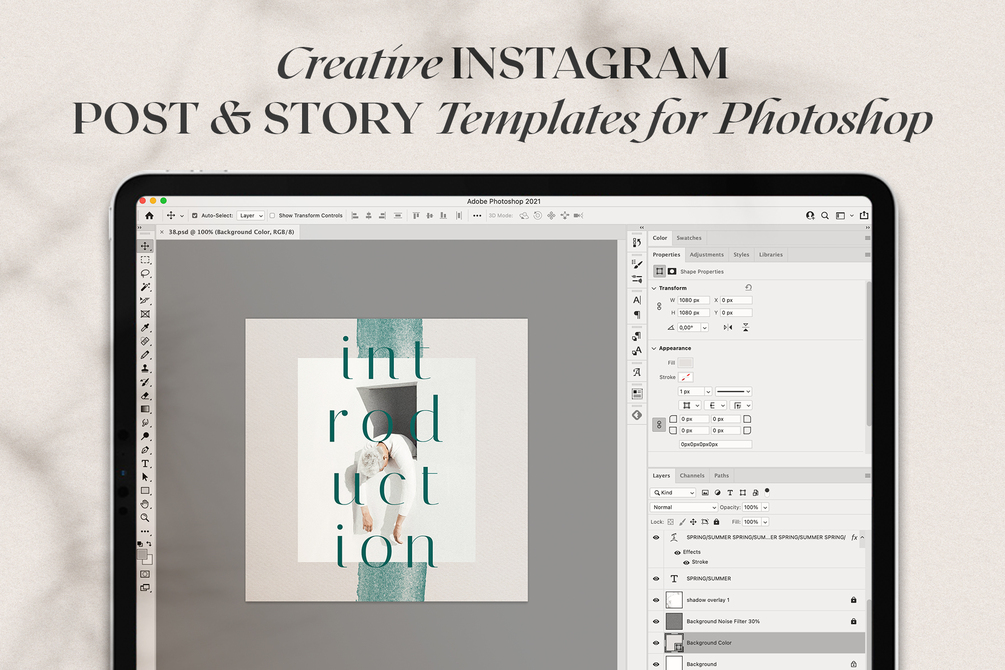Hide the Background Color layer
Viewport: 1005px width, 670px height.
(656, 642)
